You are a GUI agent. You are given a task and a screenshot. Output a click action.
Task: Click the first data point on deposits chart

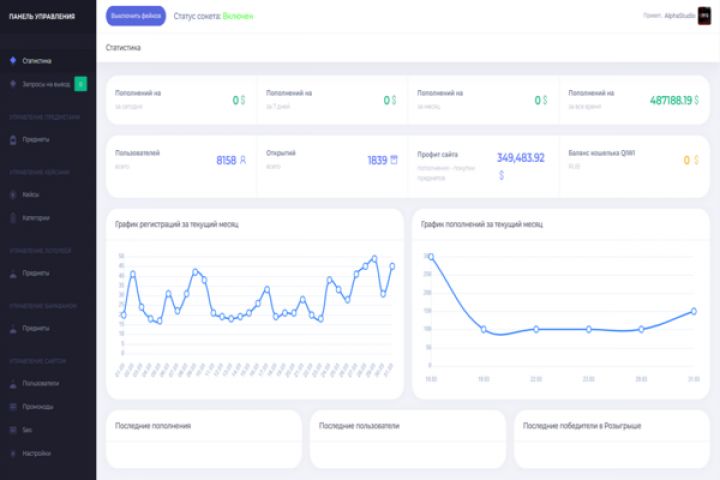[431, 257]
